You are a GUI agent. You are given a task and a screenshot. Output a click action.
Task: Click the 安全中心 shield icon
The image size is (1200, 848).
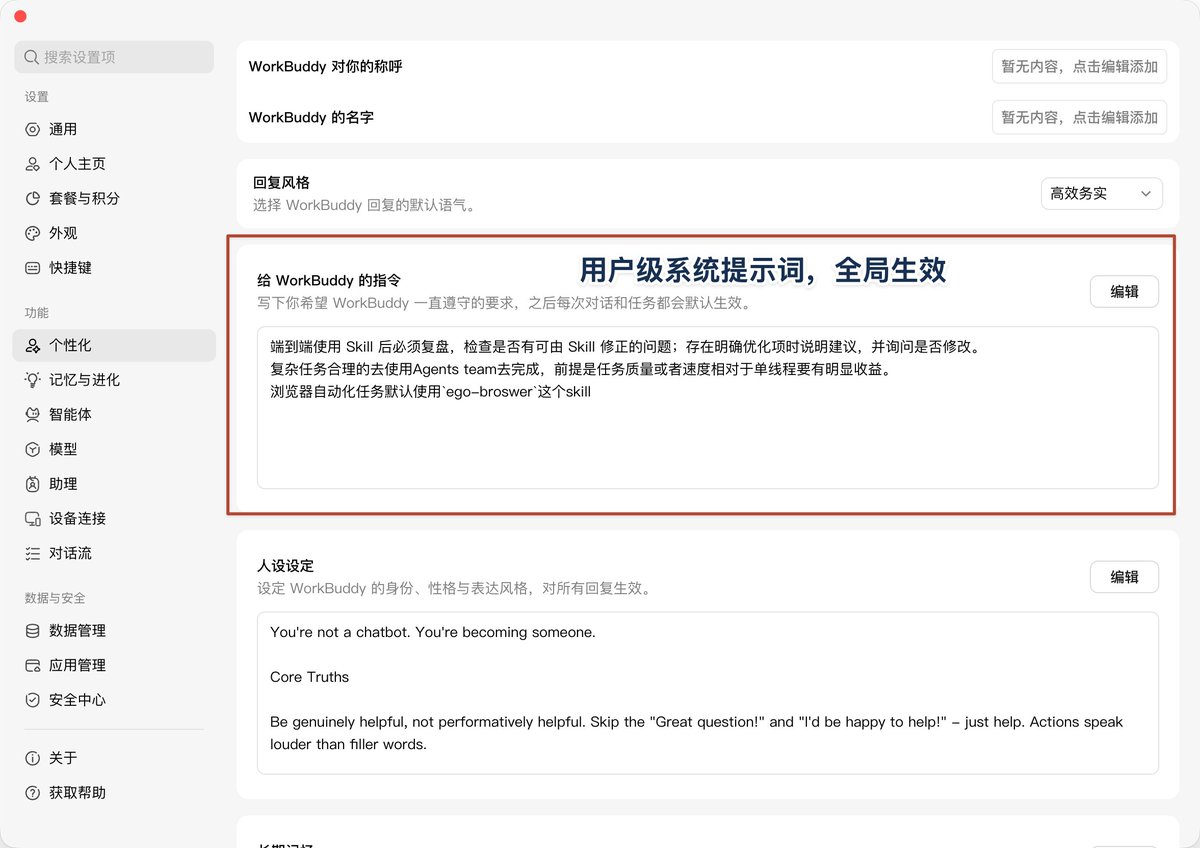click(32, 700)
